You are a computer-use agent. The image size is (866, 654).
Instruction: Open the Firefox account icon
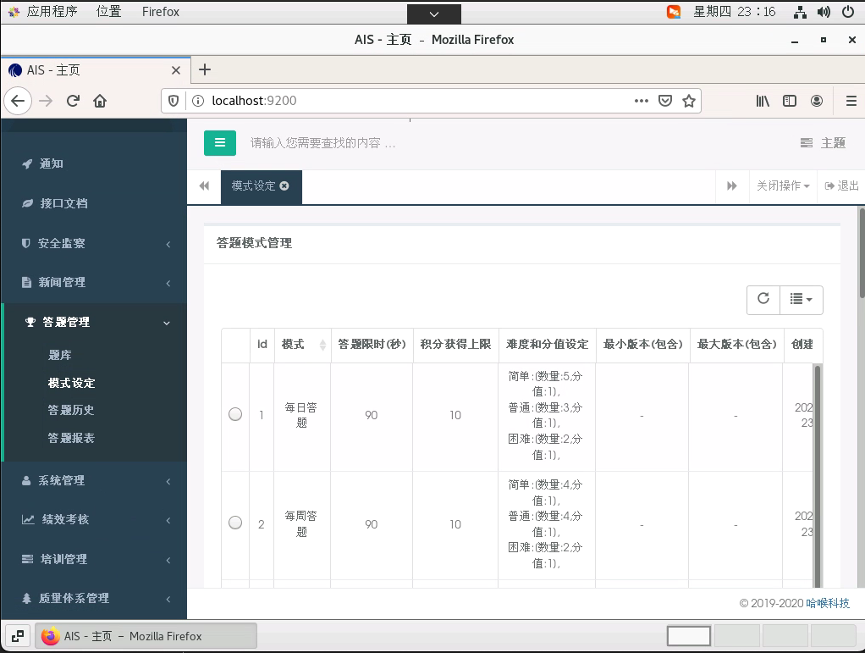coord(817,101)
